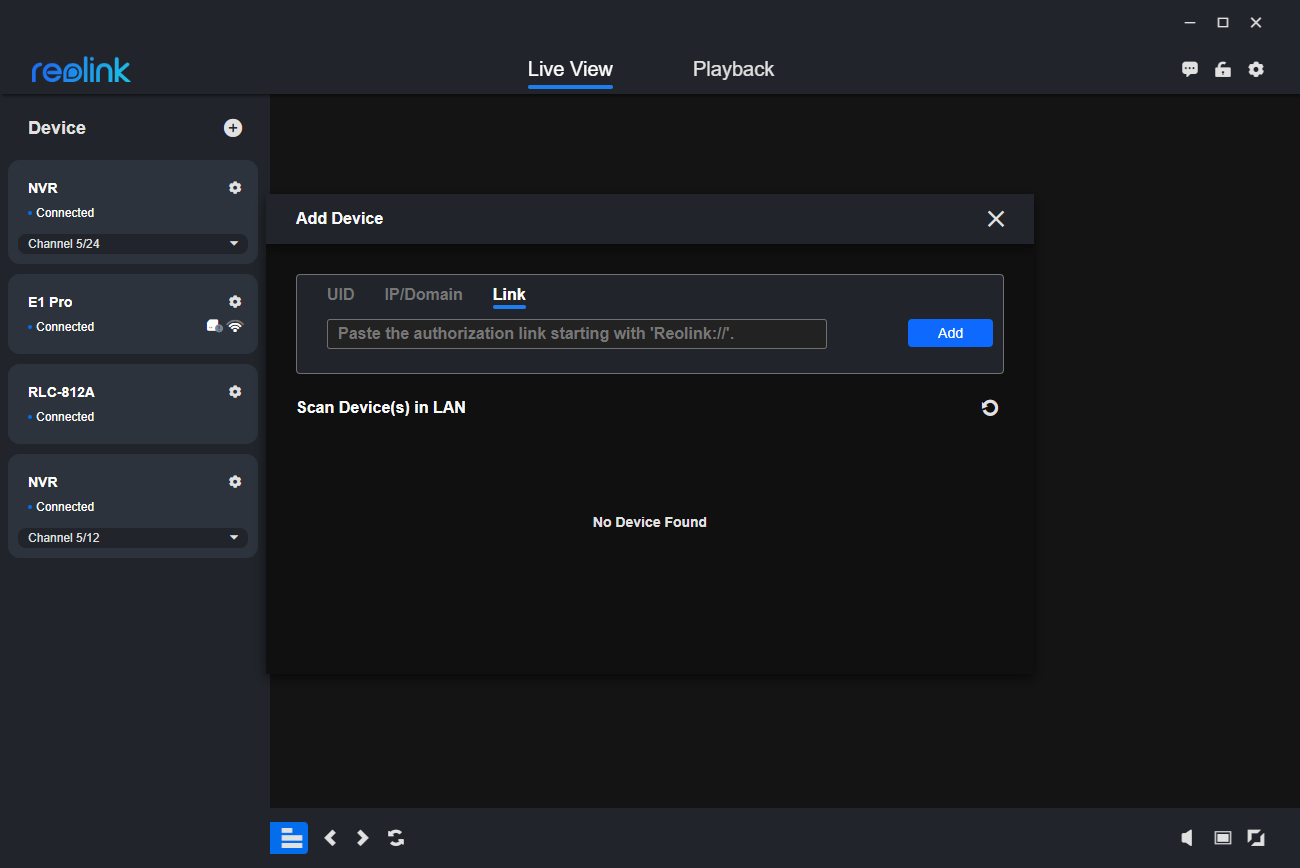This screenshot has height=868, width=1300.
Task: Go to previous page of camera views
Action: point(331,838)
